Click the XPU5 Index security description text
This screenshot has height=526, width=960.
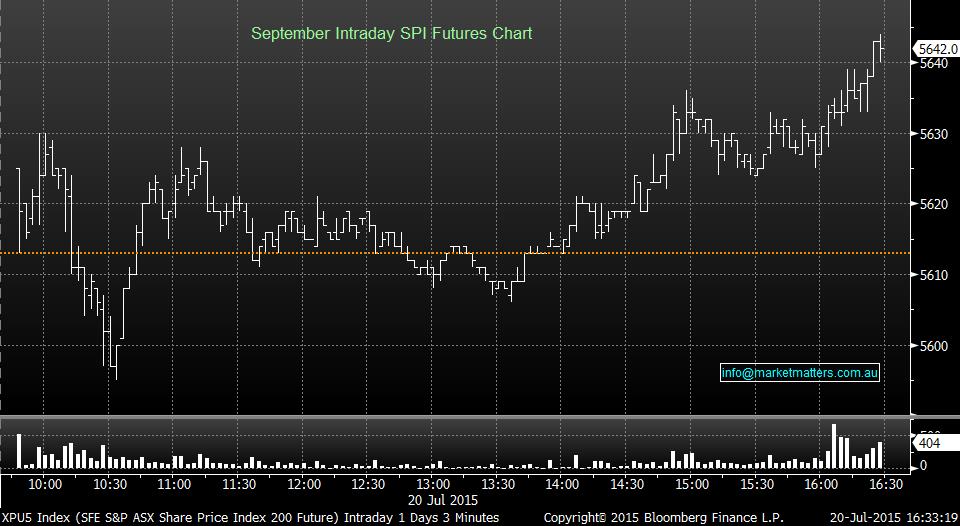250,517
